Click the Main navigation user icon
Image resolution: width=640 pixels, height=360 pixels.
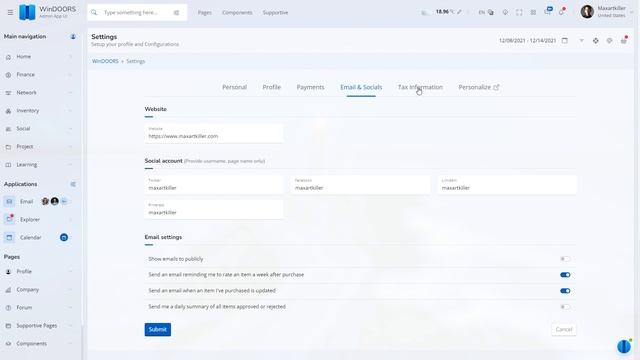(73, 37)
